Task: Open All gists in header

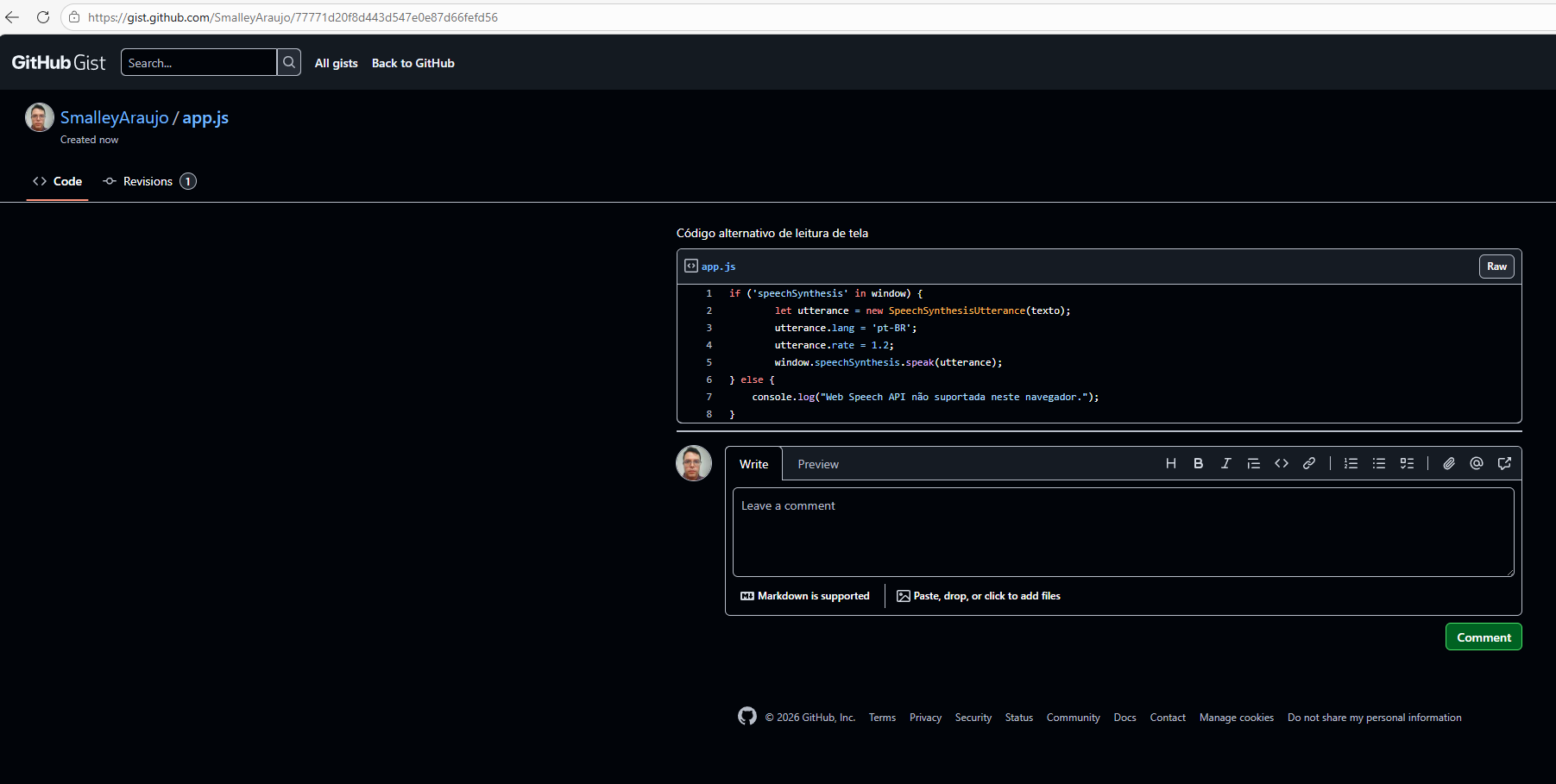Action: pyautogui.click(x=337, y=63)
